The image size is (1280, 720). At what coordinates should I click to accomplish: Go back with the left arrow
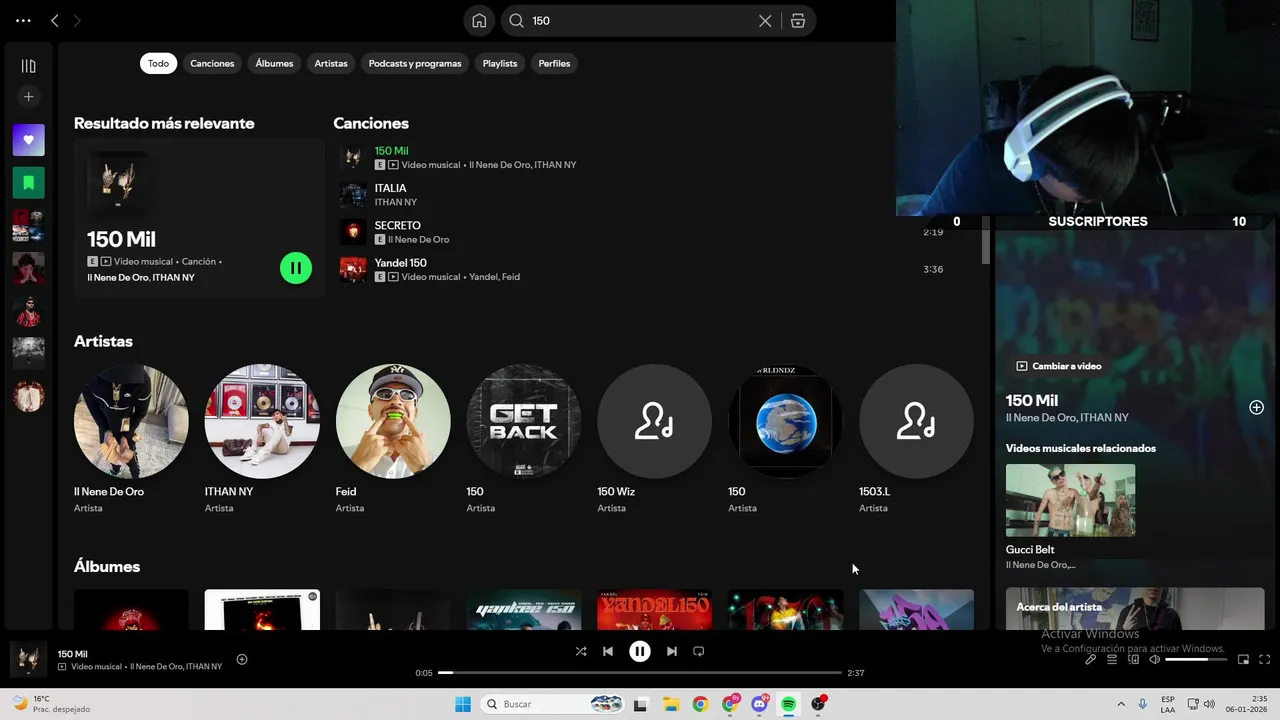(55, 20)
